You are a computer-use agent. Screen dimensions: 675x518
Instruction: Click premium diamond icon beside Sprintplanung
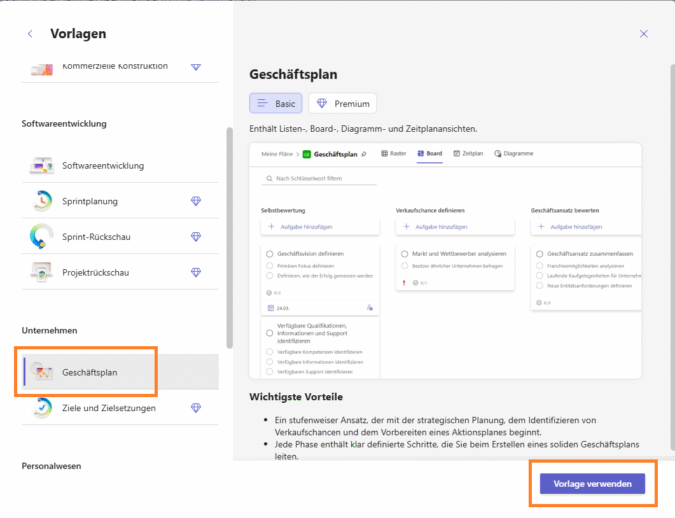[x=196, y=201]
